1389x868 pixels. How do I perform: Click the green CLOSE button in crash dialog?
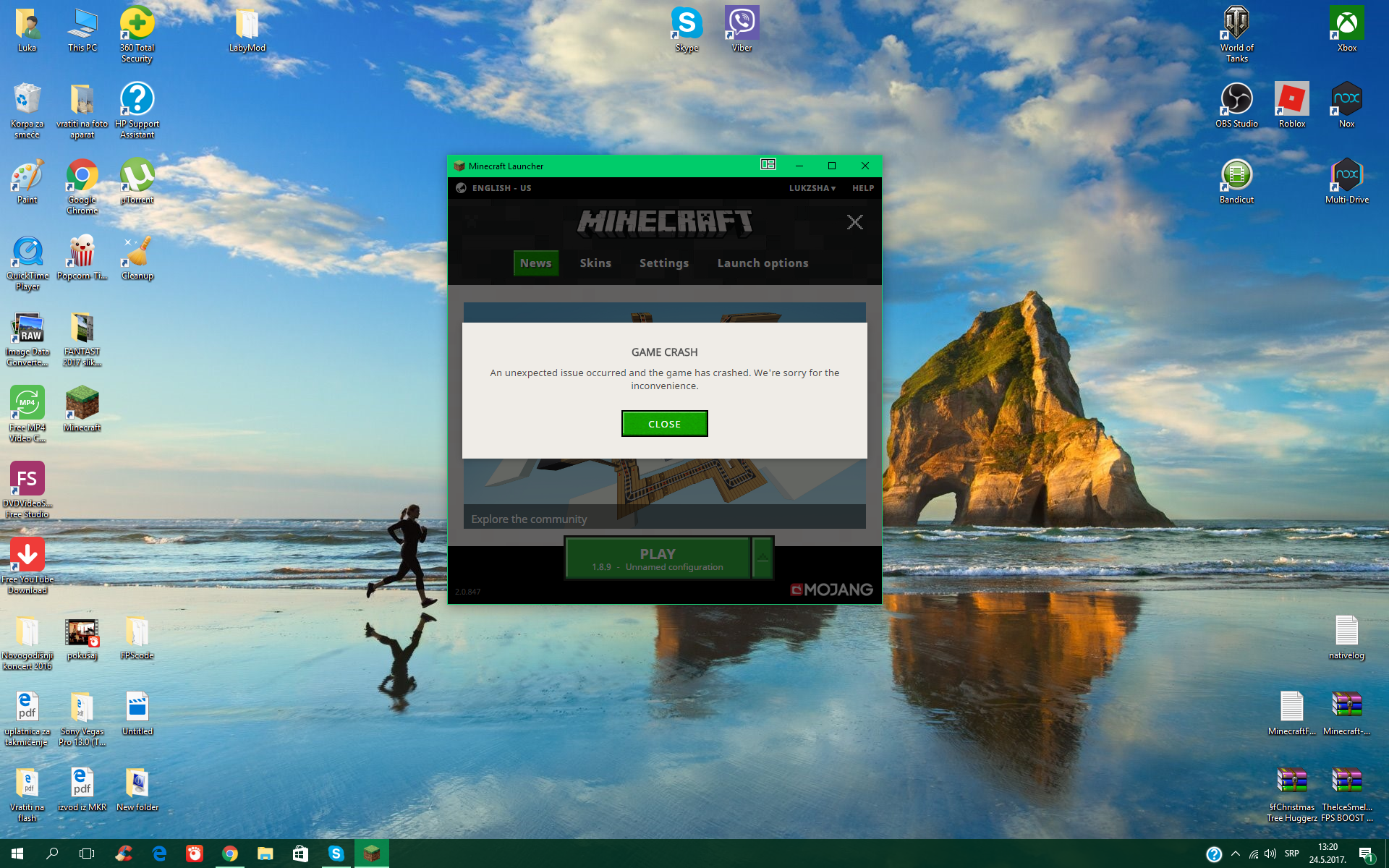pyautogui.click(x=664, y=424)
